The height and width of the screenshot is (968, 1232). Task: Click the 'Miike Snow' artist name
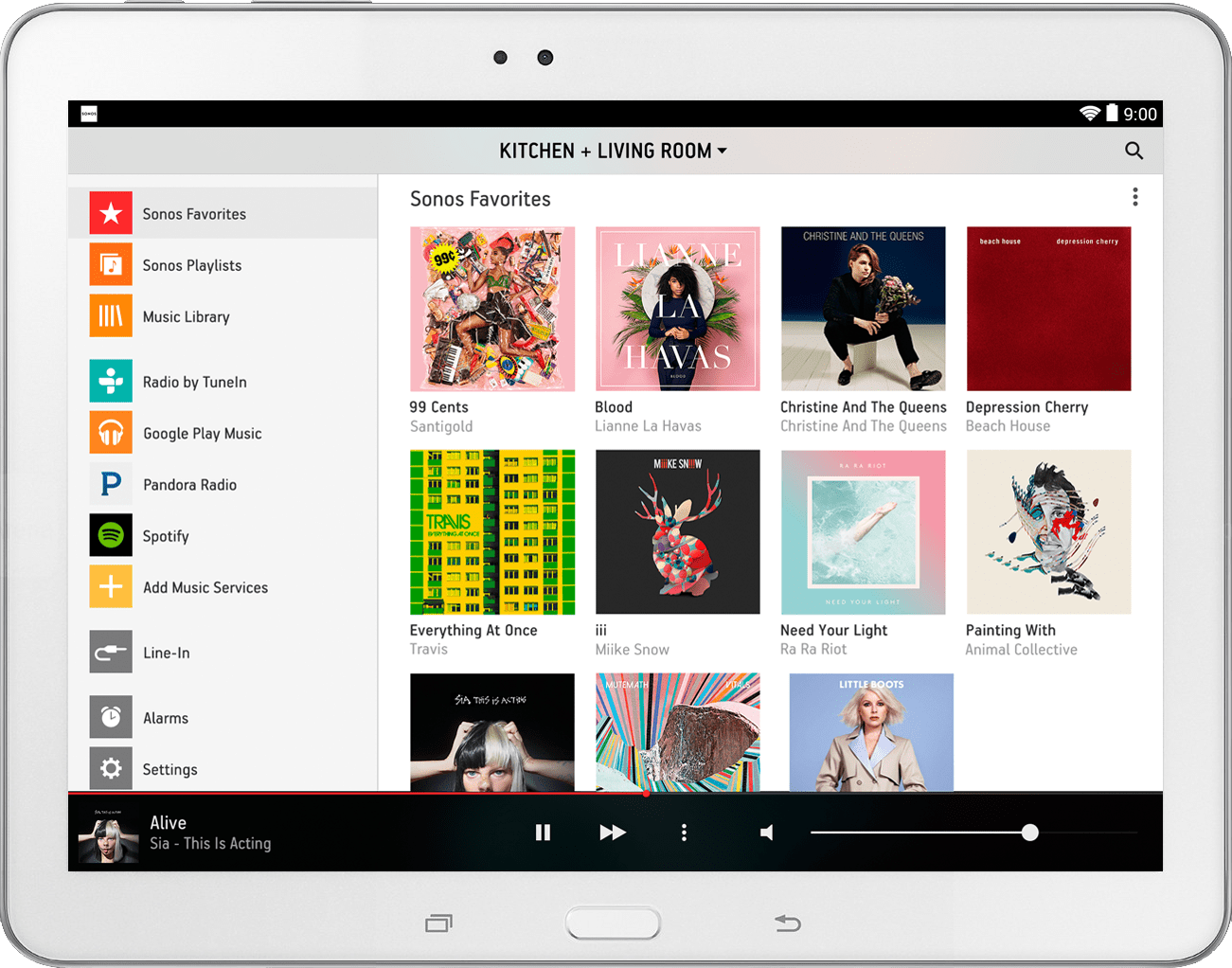tap(633, 650)
